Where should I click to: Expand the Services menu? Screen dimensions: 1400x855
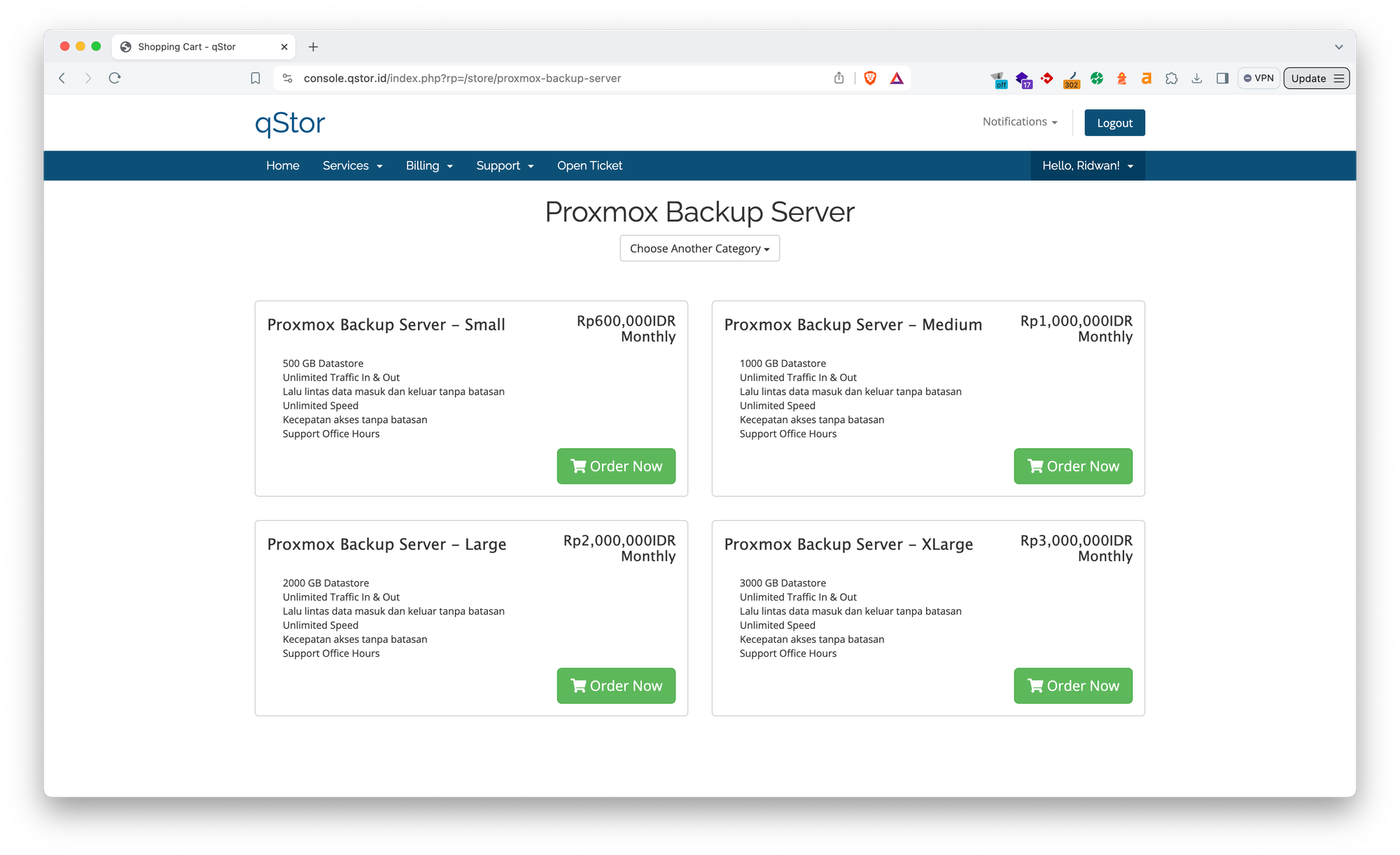coord(353,165)
